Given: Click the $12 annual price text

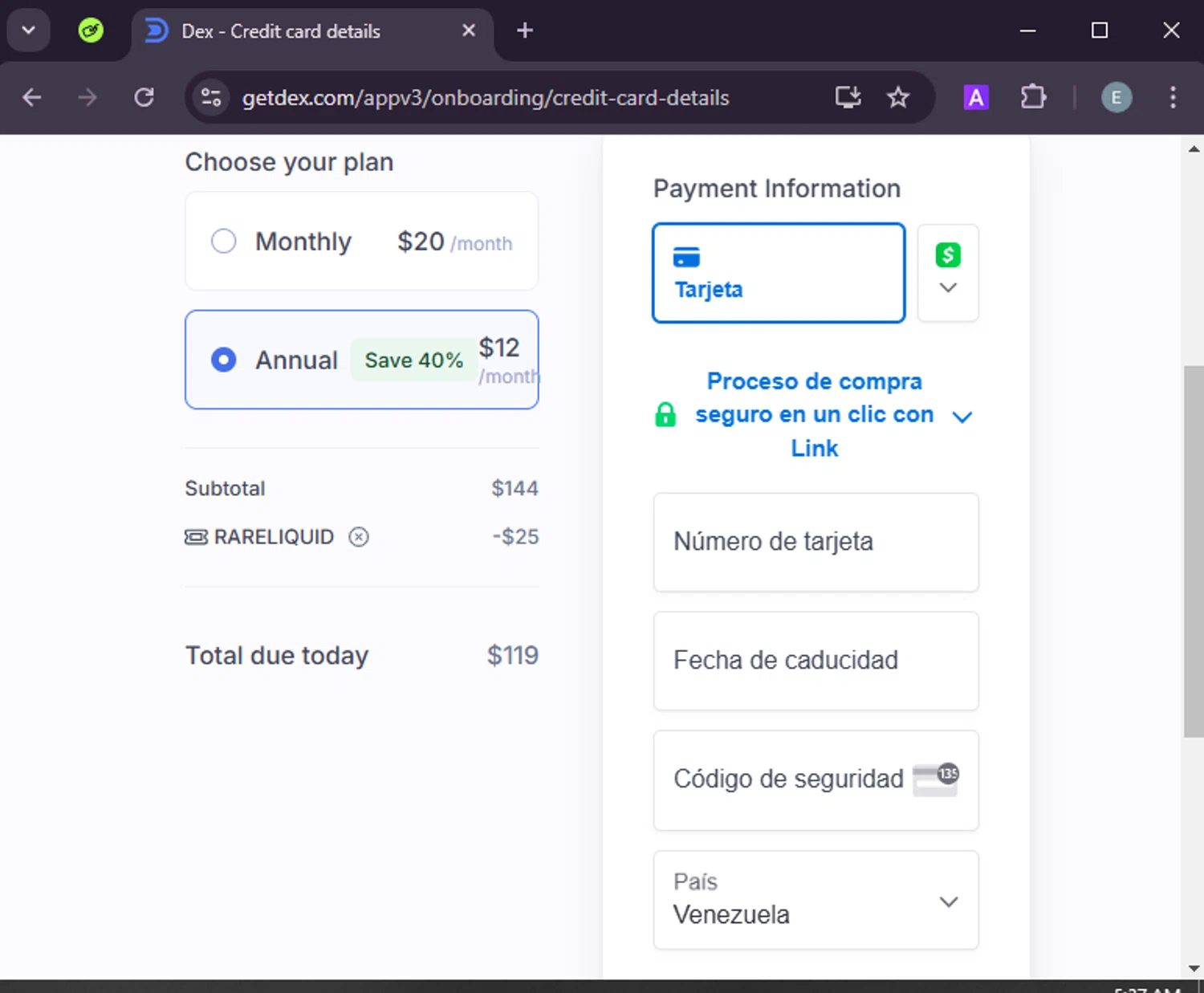Looking at the screenshot, I should pos(499,348).
